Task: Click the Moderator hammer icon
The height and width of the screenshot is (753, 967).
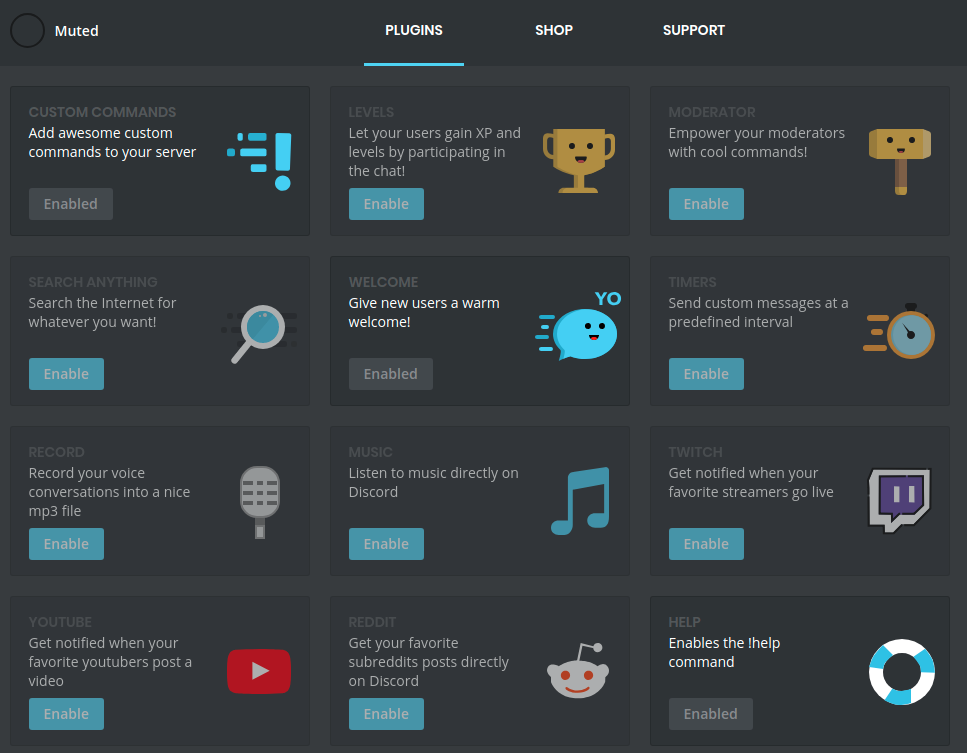Action: (900, 161)
